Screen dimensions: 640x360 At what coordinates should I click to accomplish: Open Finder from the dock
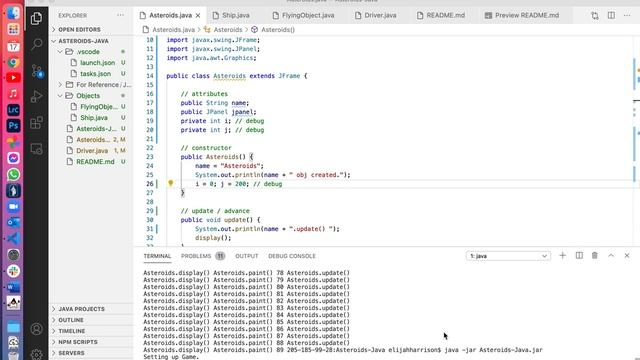(13, 13)
